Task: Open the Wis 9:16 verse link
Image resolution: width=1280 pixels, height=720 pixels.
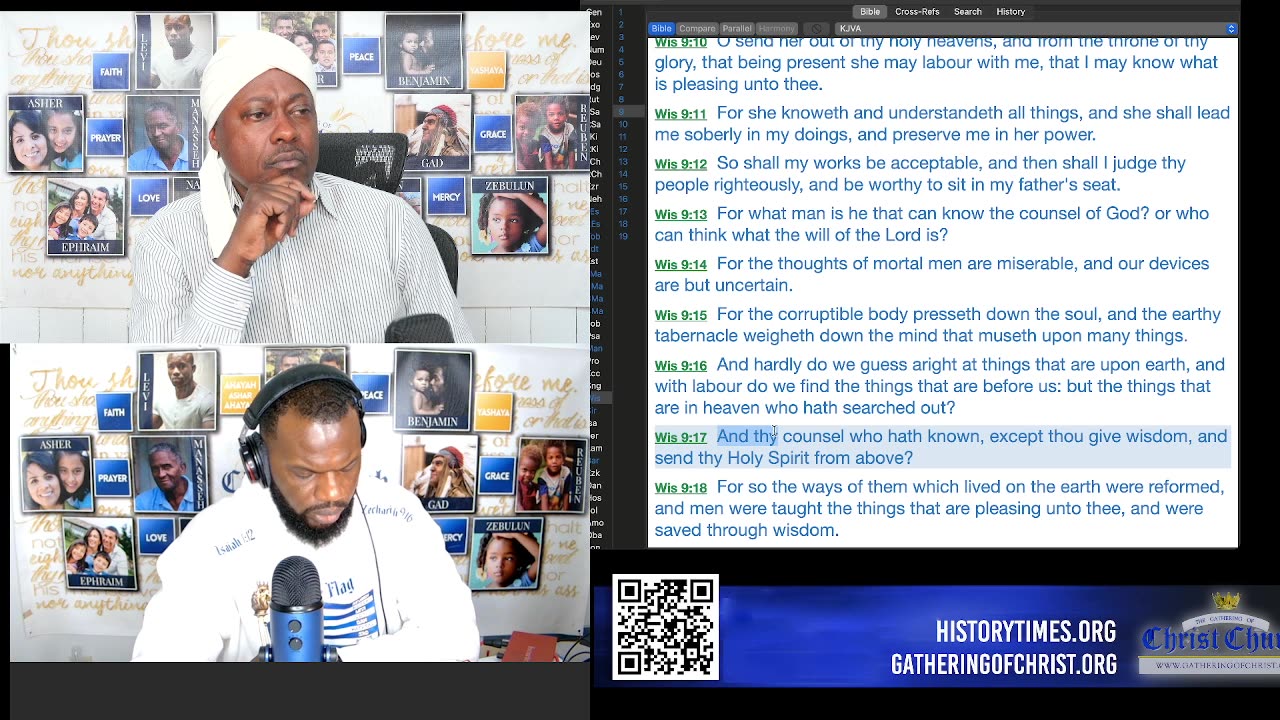Action: click(680, 366)
